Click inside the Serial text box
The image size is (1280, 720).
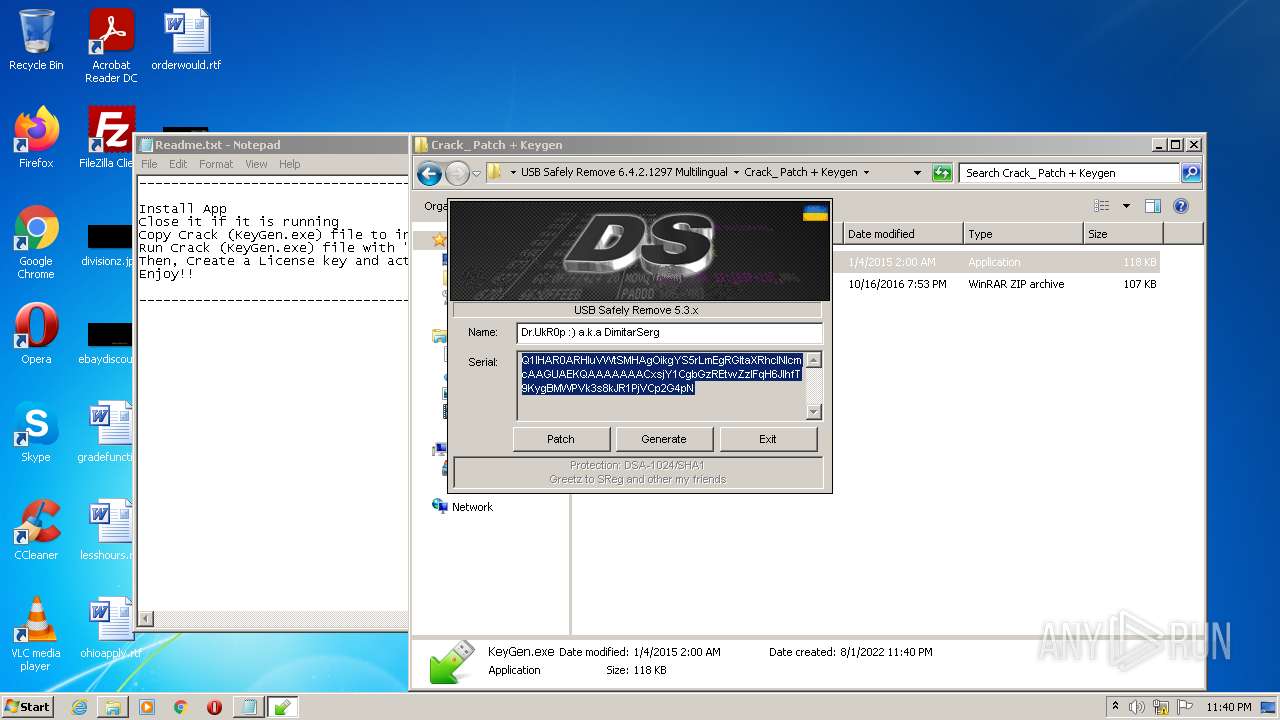[661, 385]
